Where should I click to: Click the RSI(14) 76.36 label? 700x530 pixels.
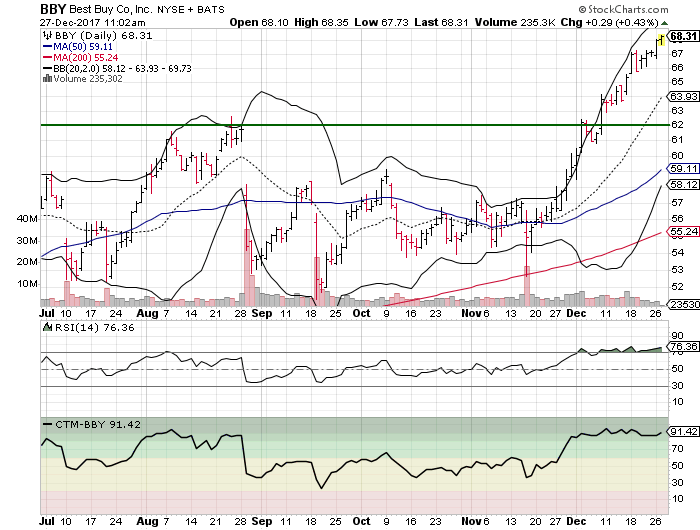(x=94, y=328)
